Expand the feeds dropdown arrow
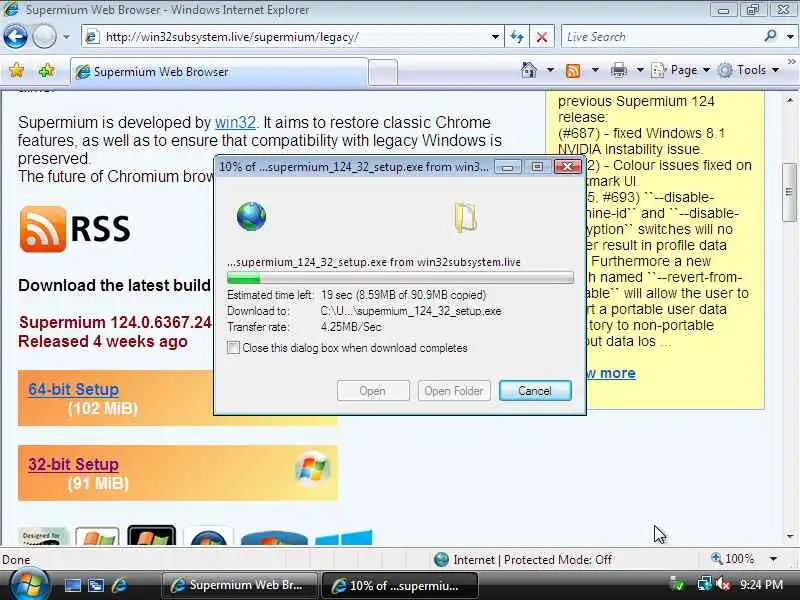Viewport: 800px width, 600px height. coord(595,70)
